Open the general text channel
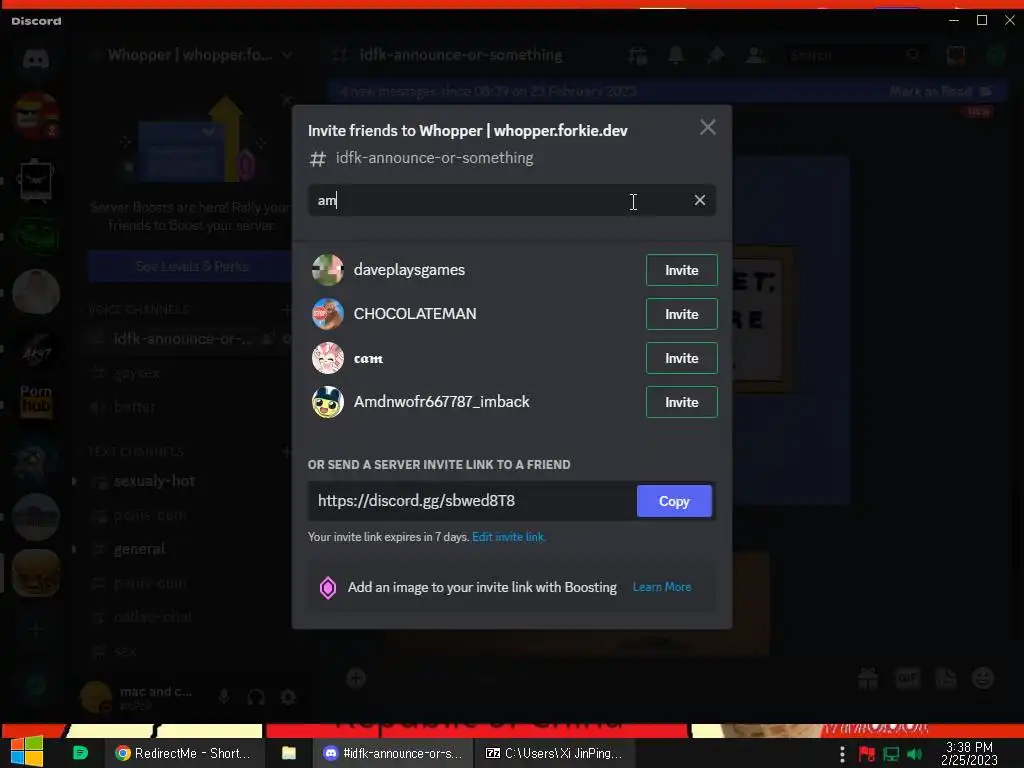This screenshot has width=1024, height=768. click(139, 549)
